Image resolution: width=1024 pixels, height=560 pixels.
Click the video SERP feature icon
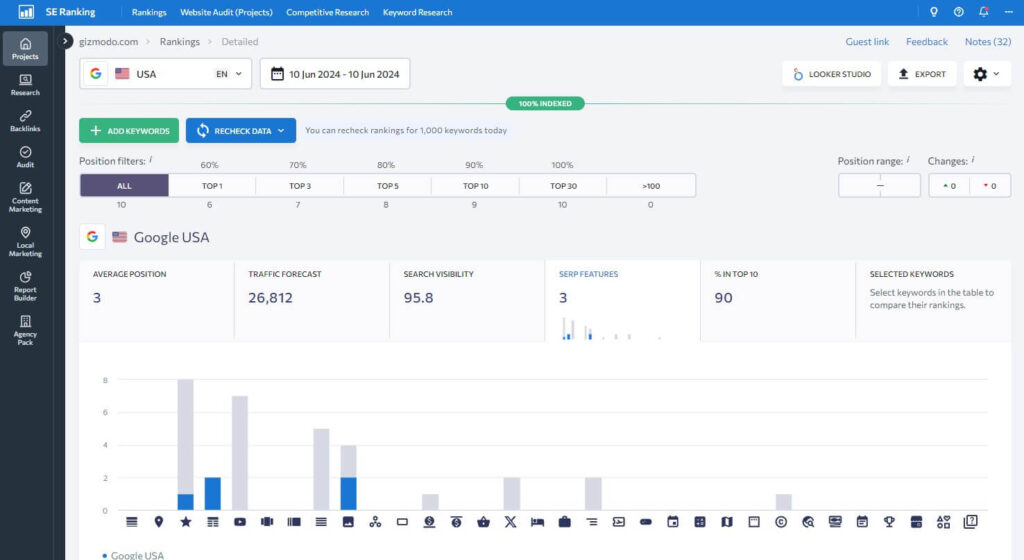[240, 521]
